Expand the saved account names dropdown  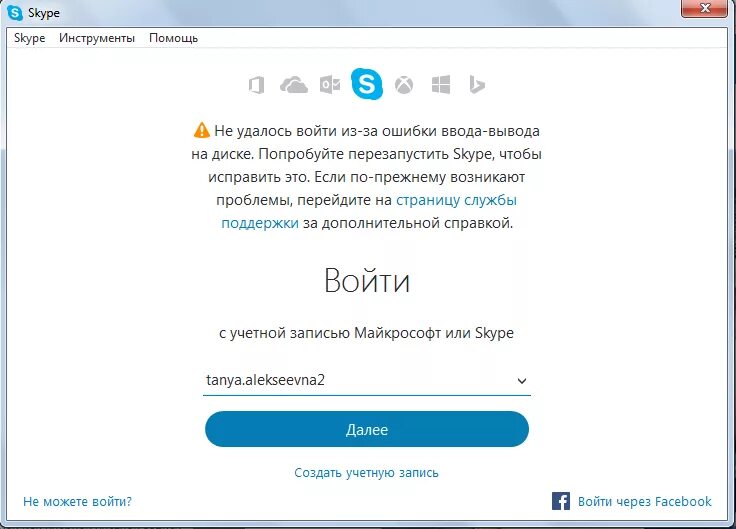click(x=521, y=381)
